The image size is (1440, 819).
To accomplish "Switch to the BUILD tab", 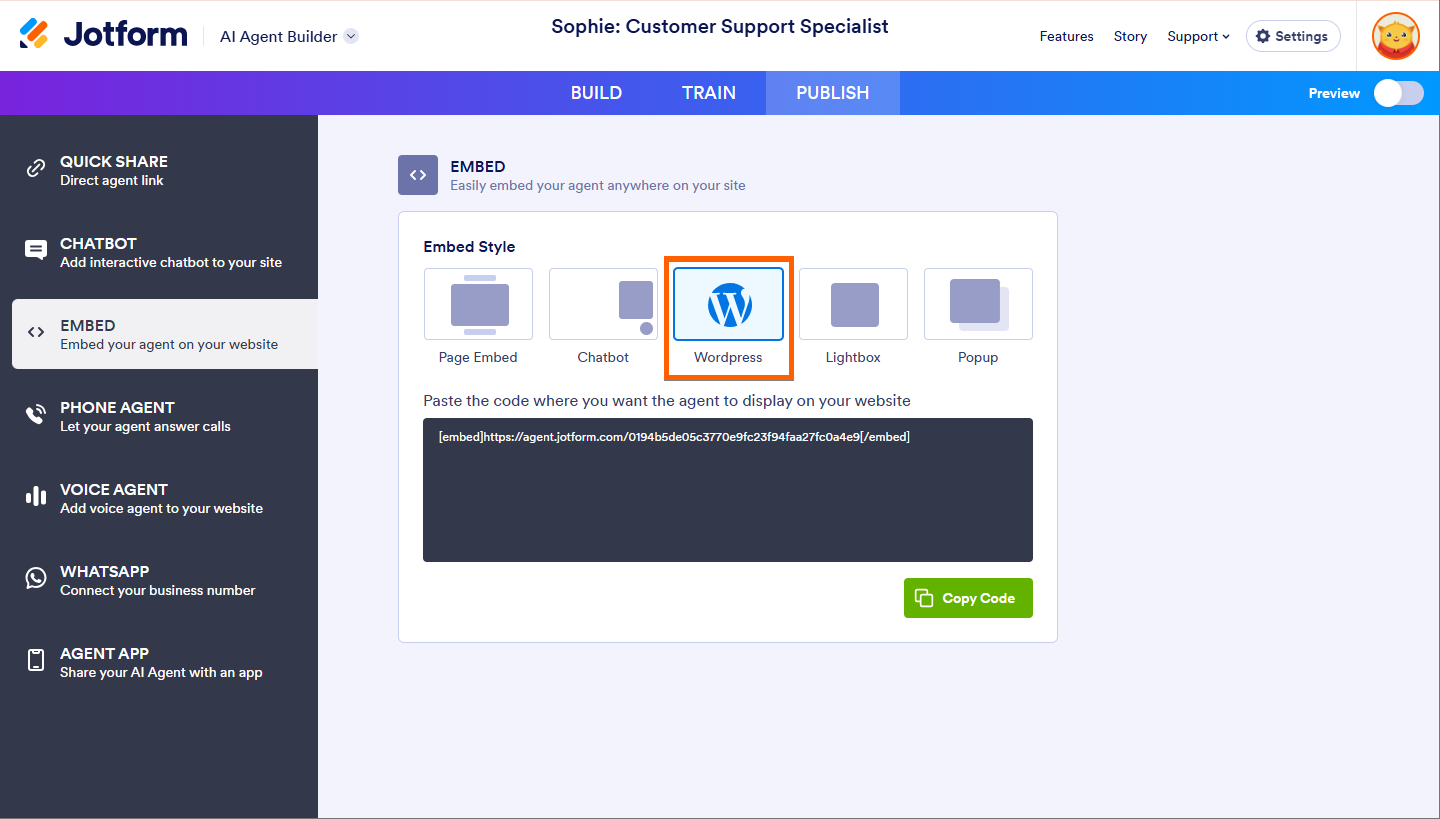I will [x=596, y=93].
